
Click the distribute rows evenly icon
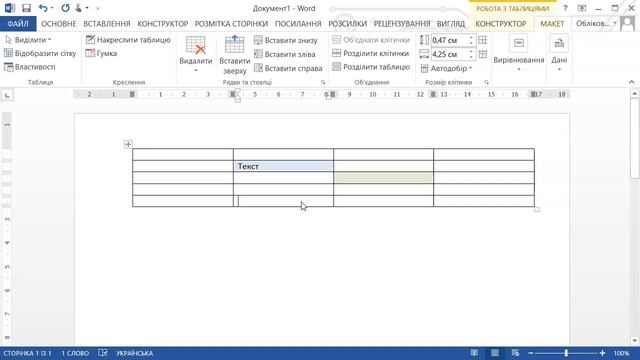pyautogui.click(x=482, y=40)
